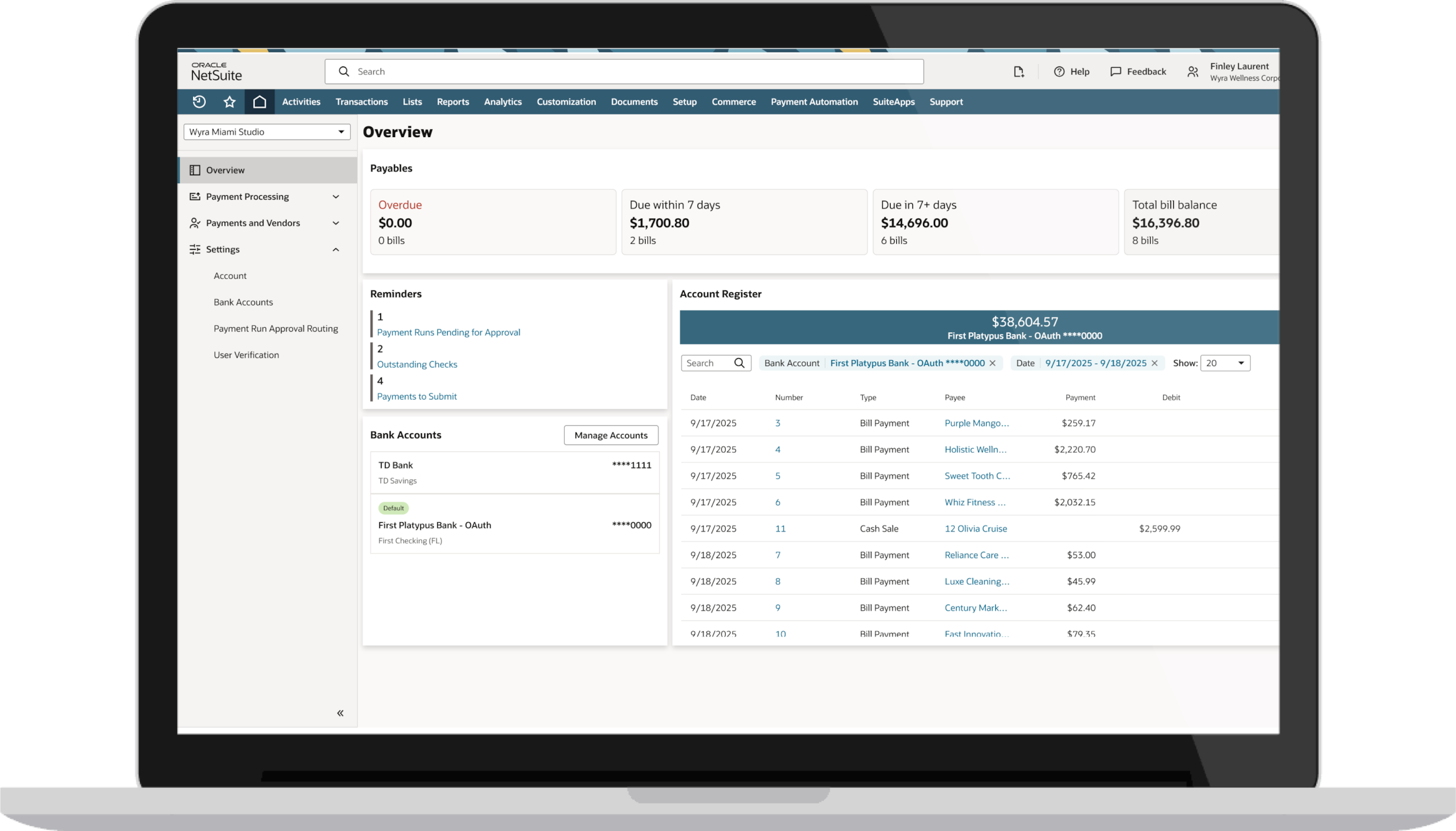Click the Manage Accounts button
This screenshot has width=1456, height=831.
click(x=610, y=435)
